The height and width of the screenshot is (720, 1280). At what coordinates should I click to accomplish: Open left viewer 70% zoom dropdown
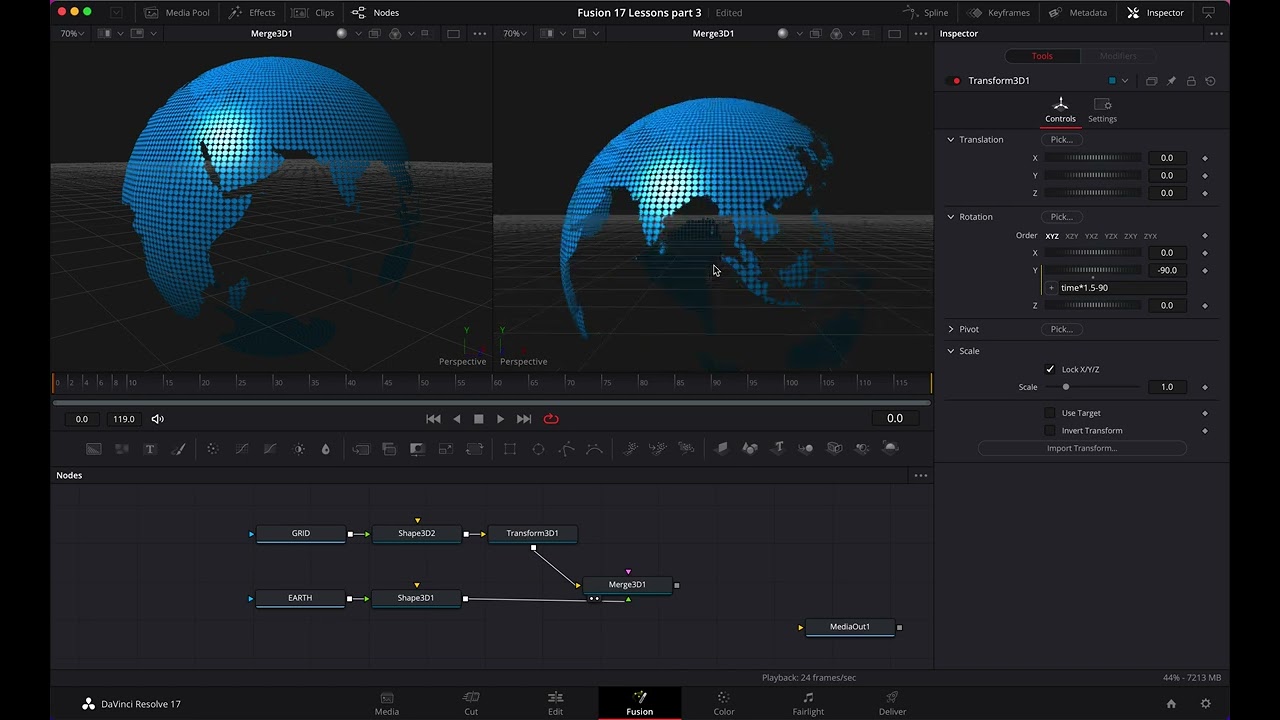(x=72, y=34)
